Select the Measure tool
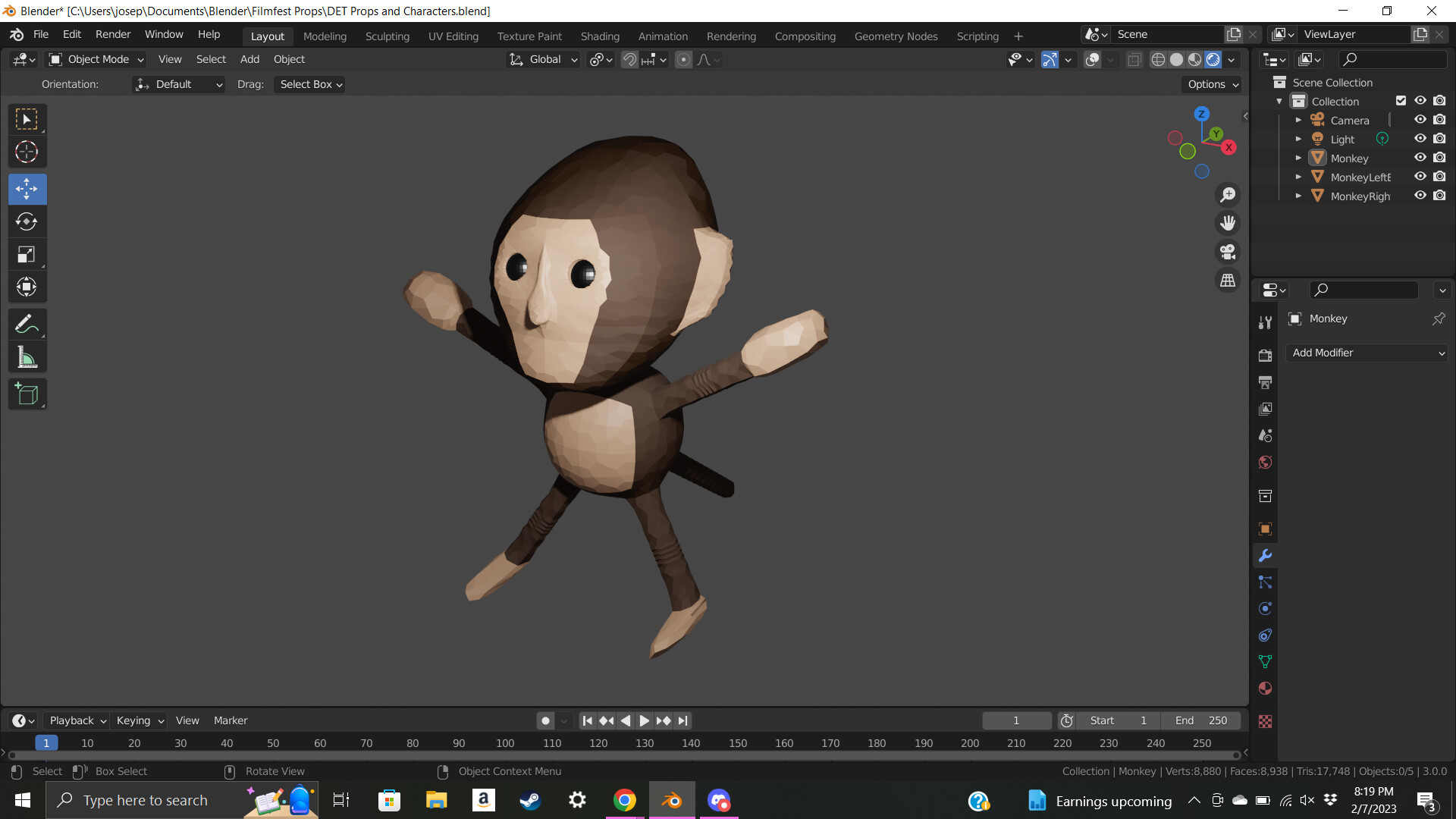The width and height of the screenshot is (1456, 819). click(27, 356)
